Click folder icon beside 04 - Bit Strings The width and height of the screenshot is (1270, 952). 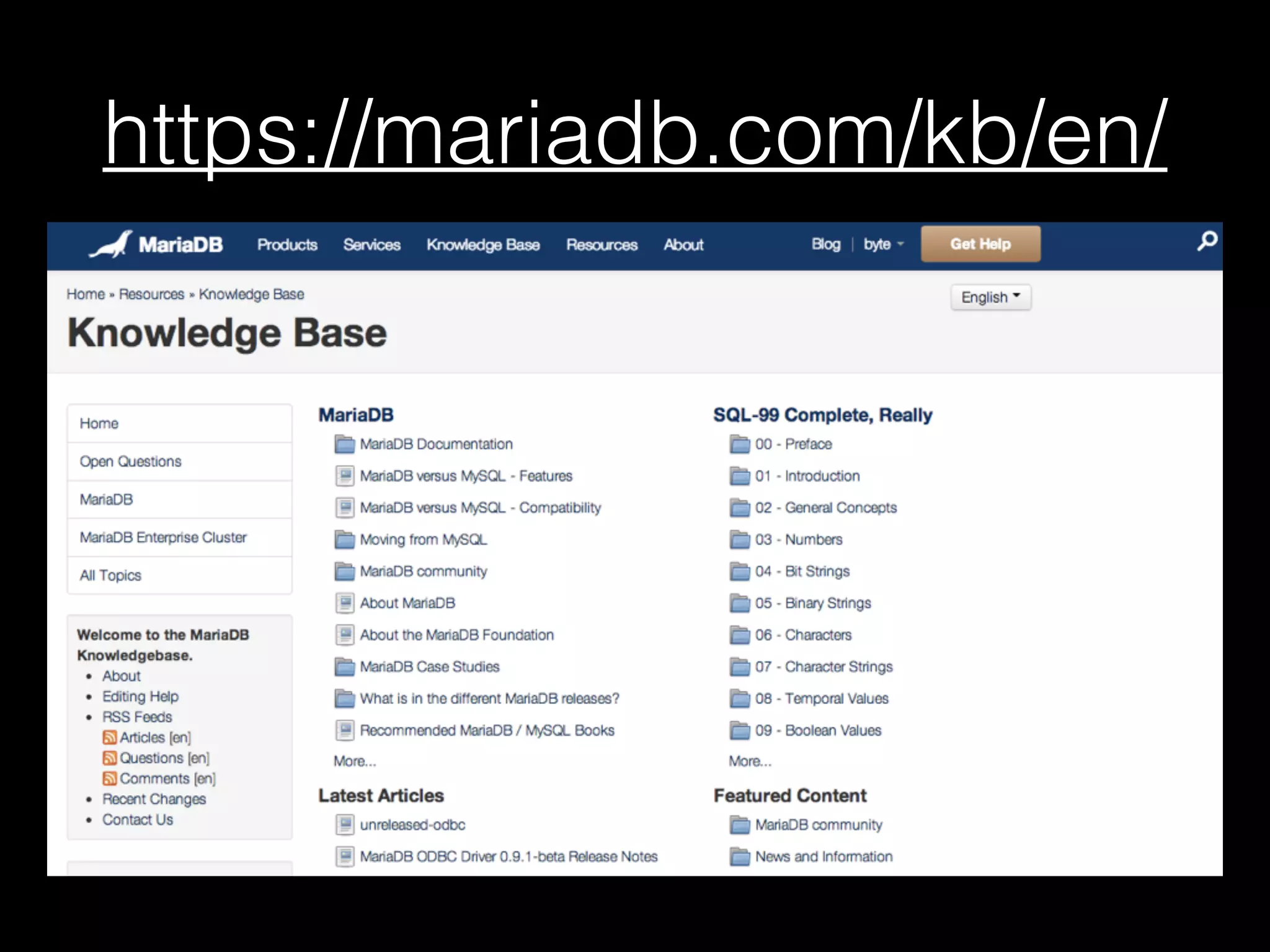click(740, 571)
